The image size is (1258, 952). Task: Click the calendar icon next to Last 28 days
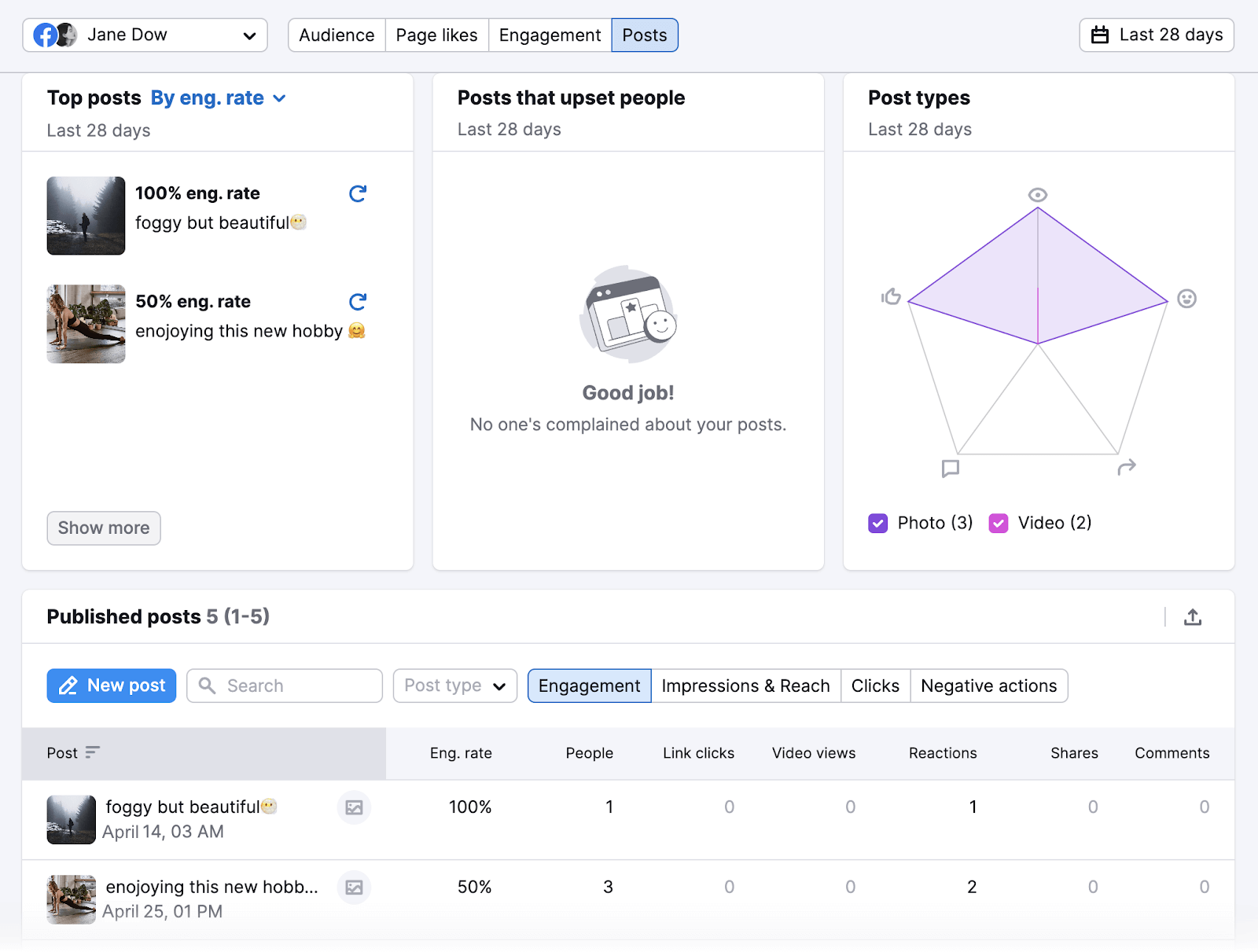pyautogui.click(x=1100, y=35)
